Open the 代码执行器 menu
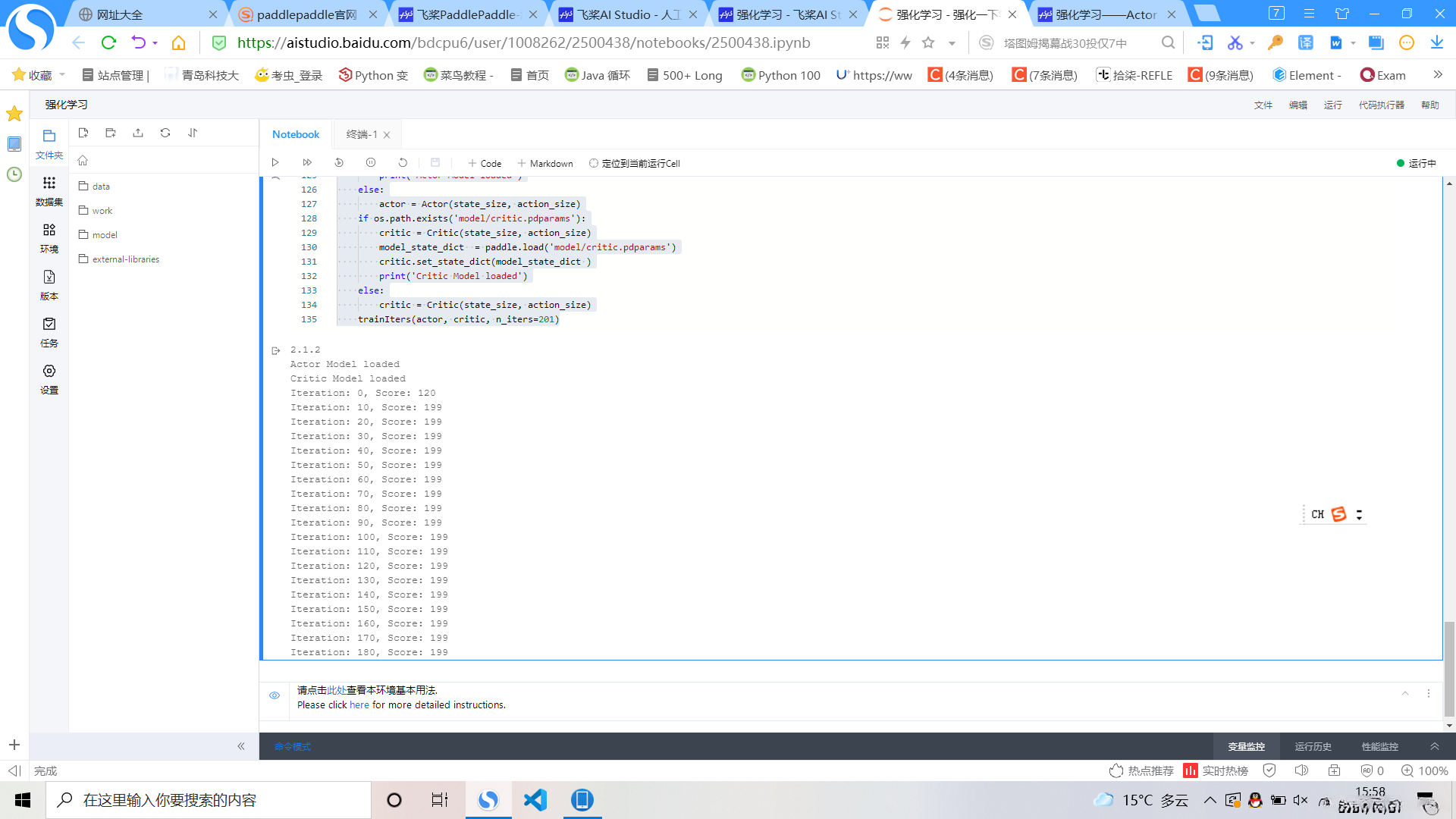 click(1381, 105)
